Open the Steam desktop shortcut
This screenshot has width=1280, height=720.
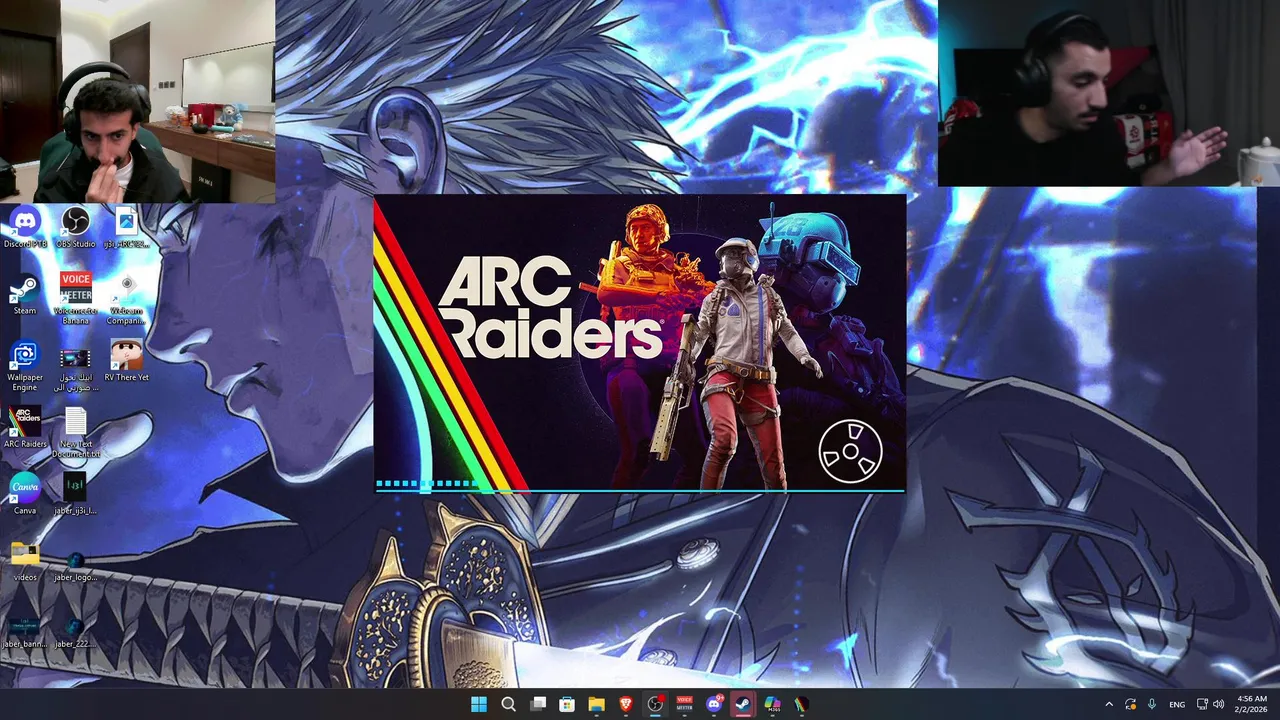tap(25, 294)
